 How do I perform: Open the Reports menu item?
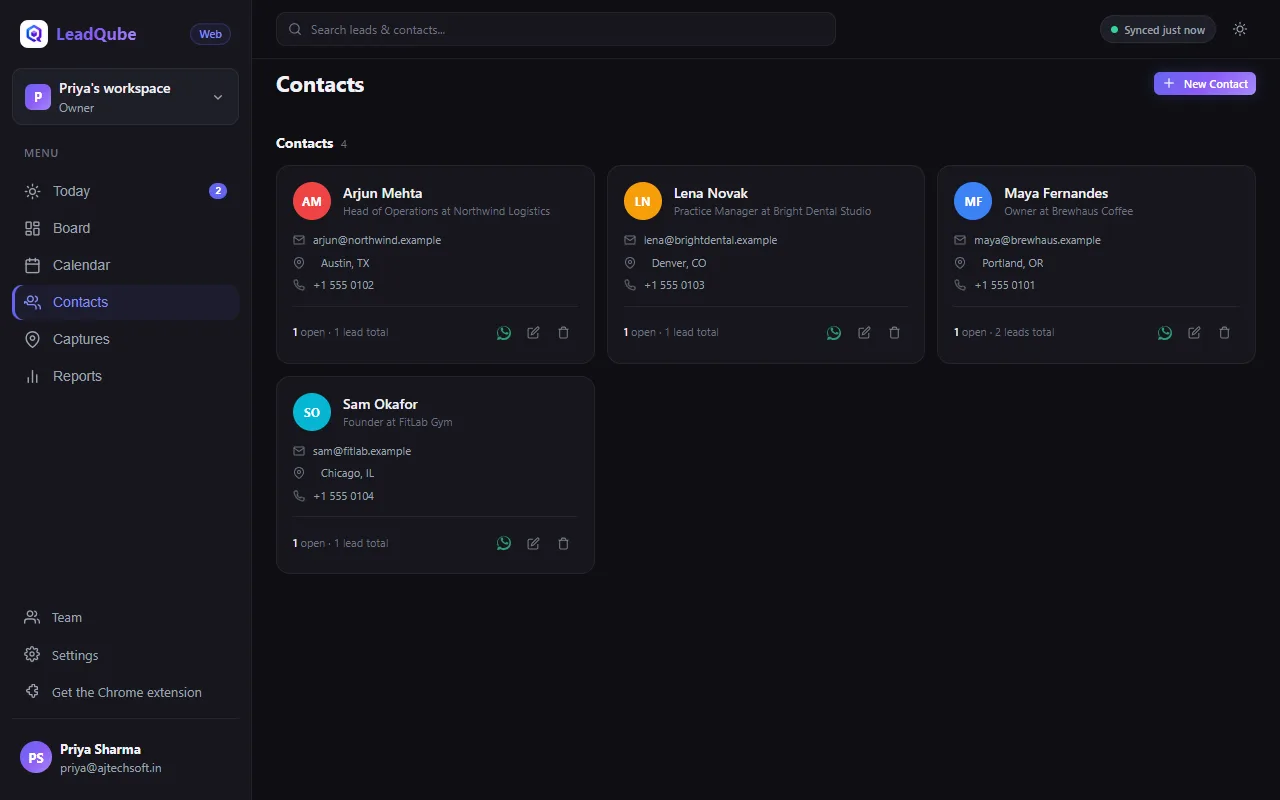[126, 376]
